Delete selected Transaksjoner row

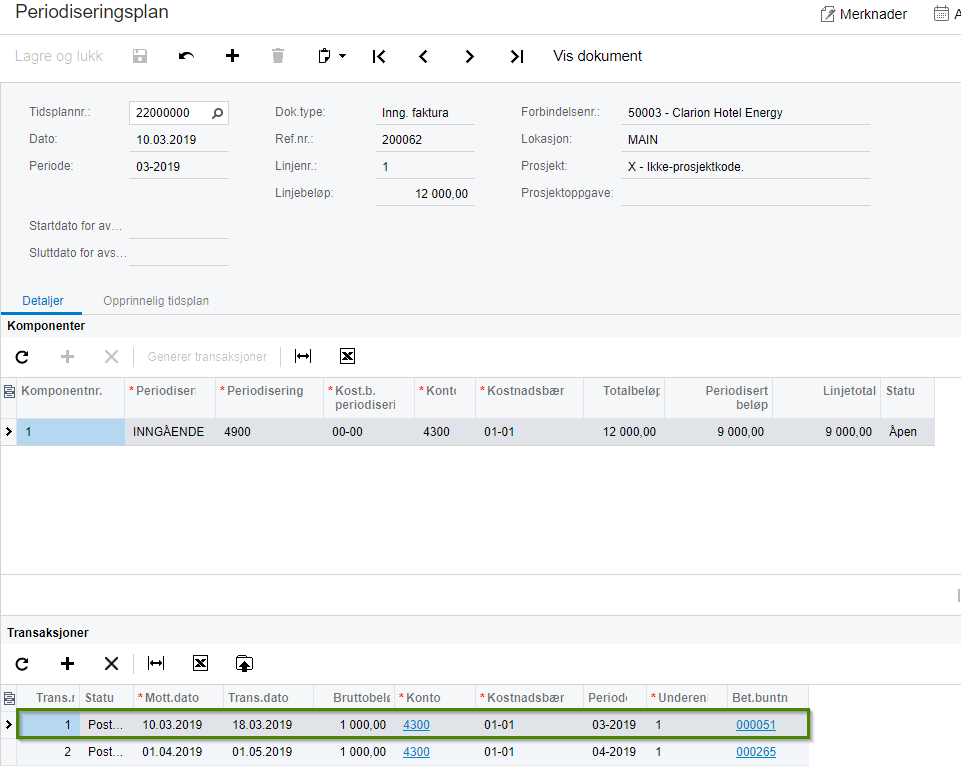111,663
